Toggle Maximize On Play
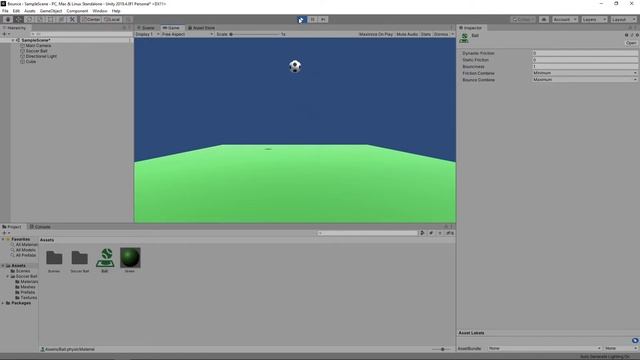This screenshot has width=640, height=360. (376, 34)
